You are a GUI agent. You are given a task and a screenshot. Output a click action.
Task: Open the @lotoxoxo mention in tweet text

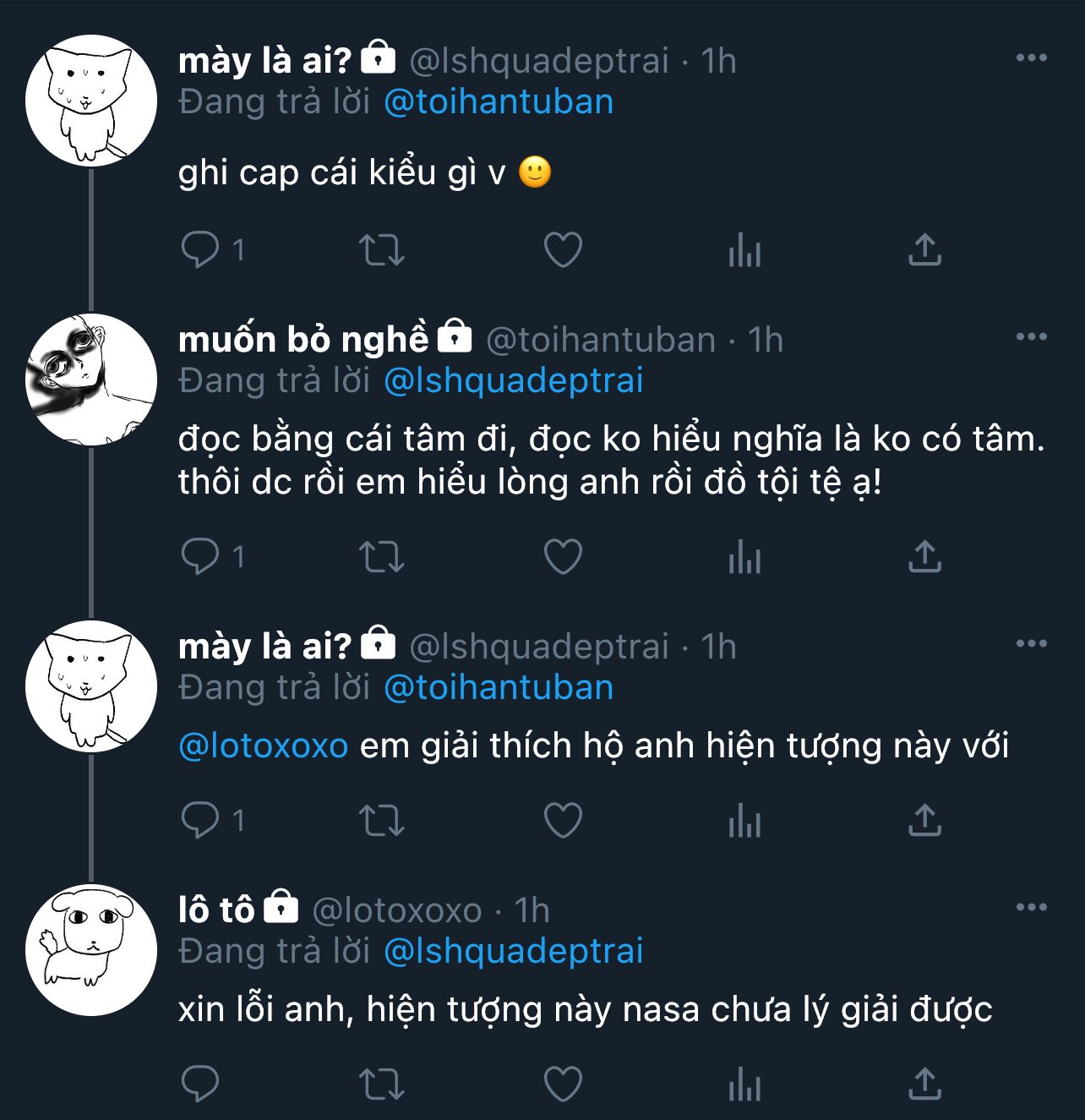tap(264, 746)
